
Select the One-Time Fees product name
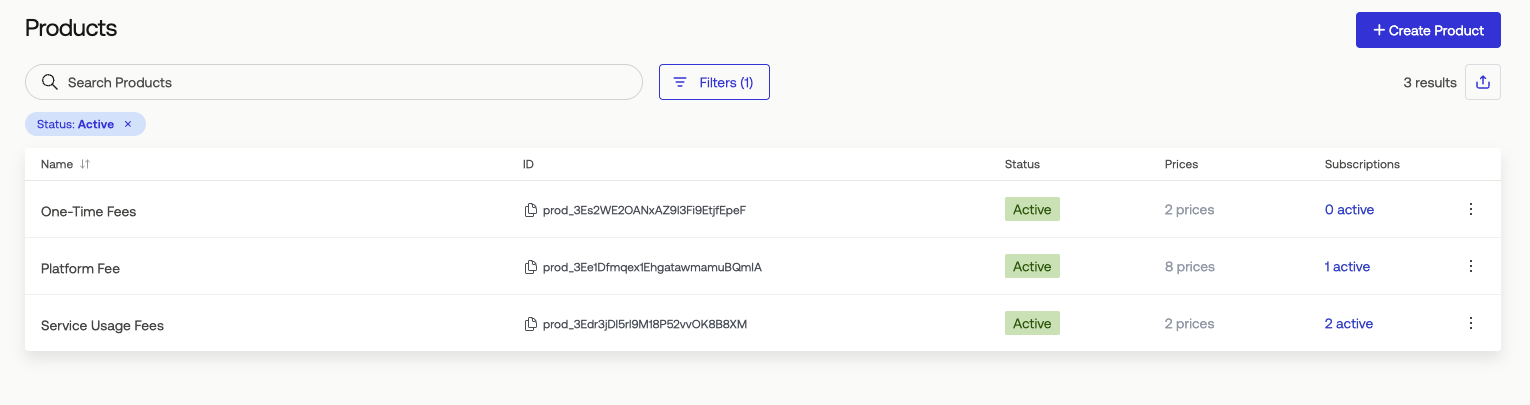tap(88, 212)
